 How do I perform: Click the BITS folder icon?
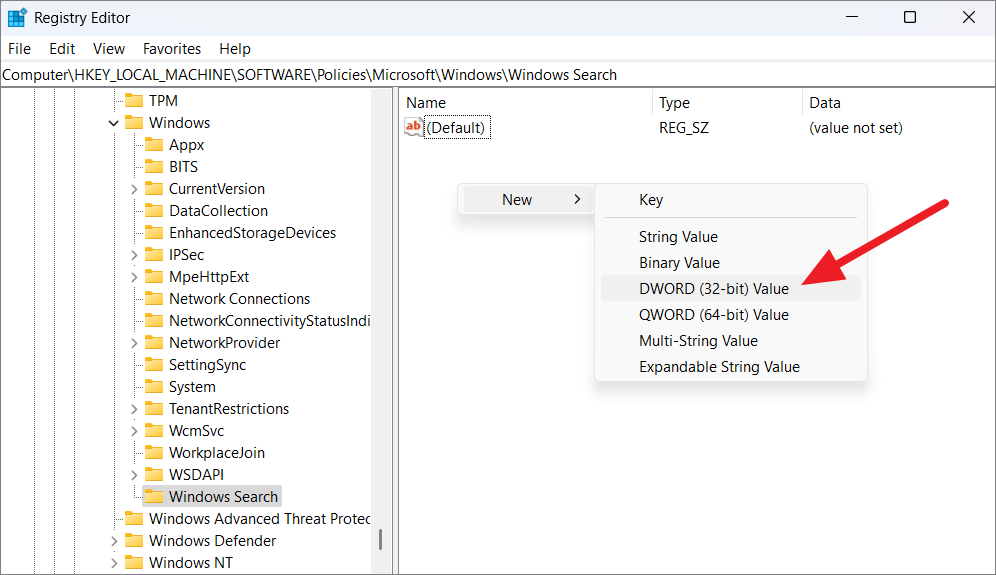click(x=154, y=166)
